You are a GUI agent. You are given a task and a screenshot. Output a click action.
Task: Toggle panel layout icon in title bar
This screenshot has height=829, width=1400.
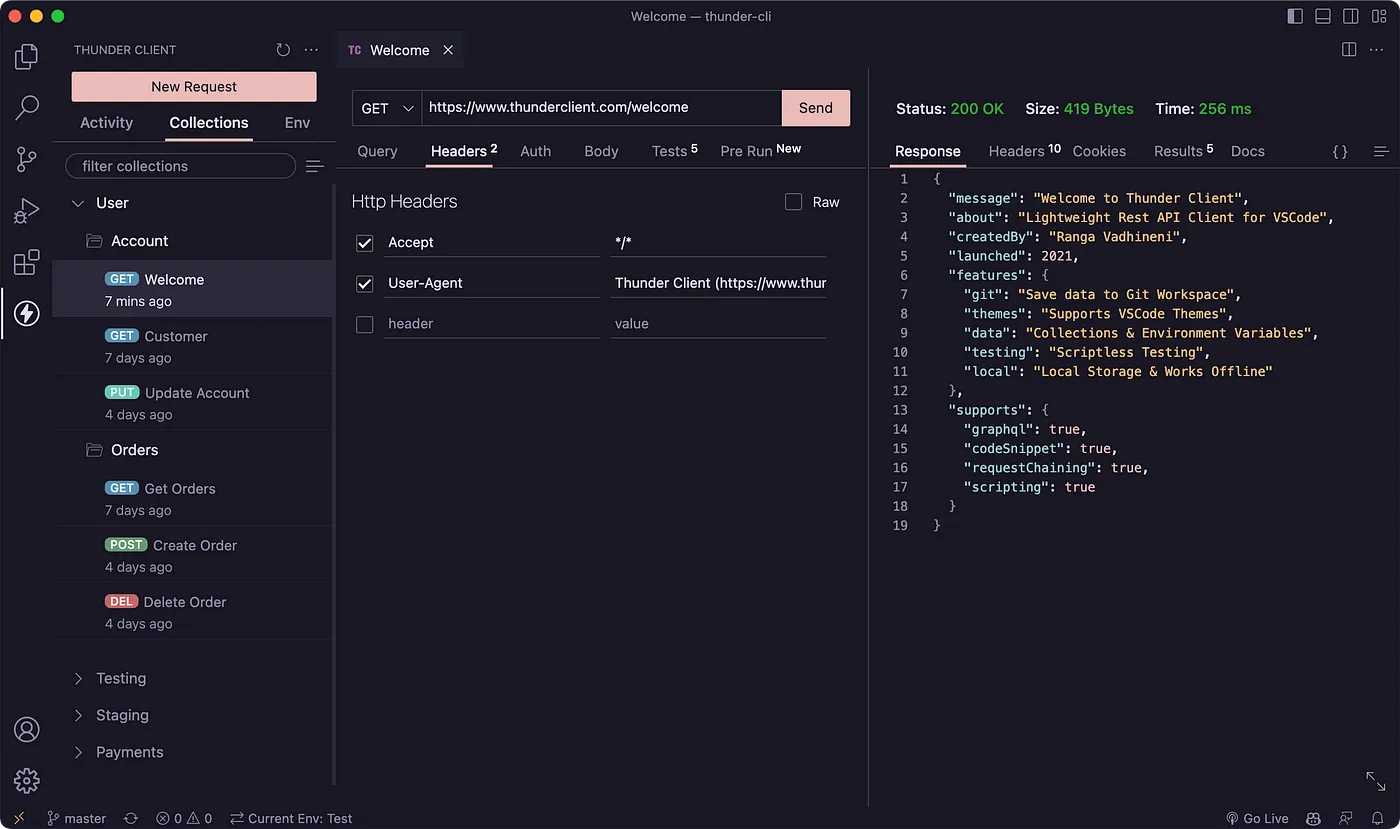pos(1323,16)
